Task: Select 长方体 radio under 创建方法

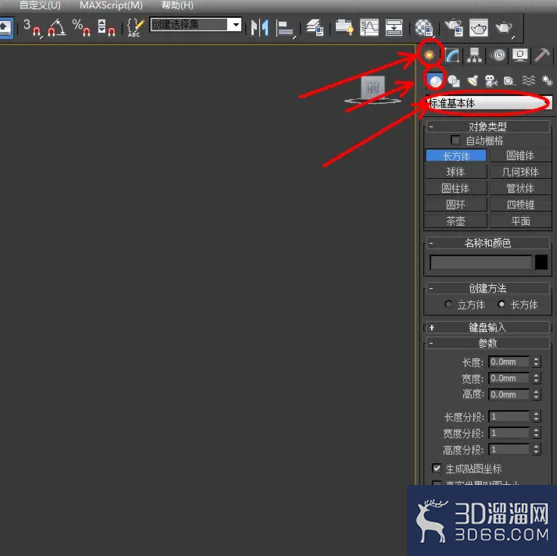Action: (501, 304)
